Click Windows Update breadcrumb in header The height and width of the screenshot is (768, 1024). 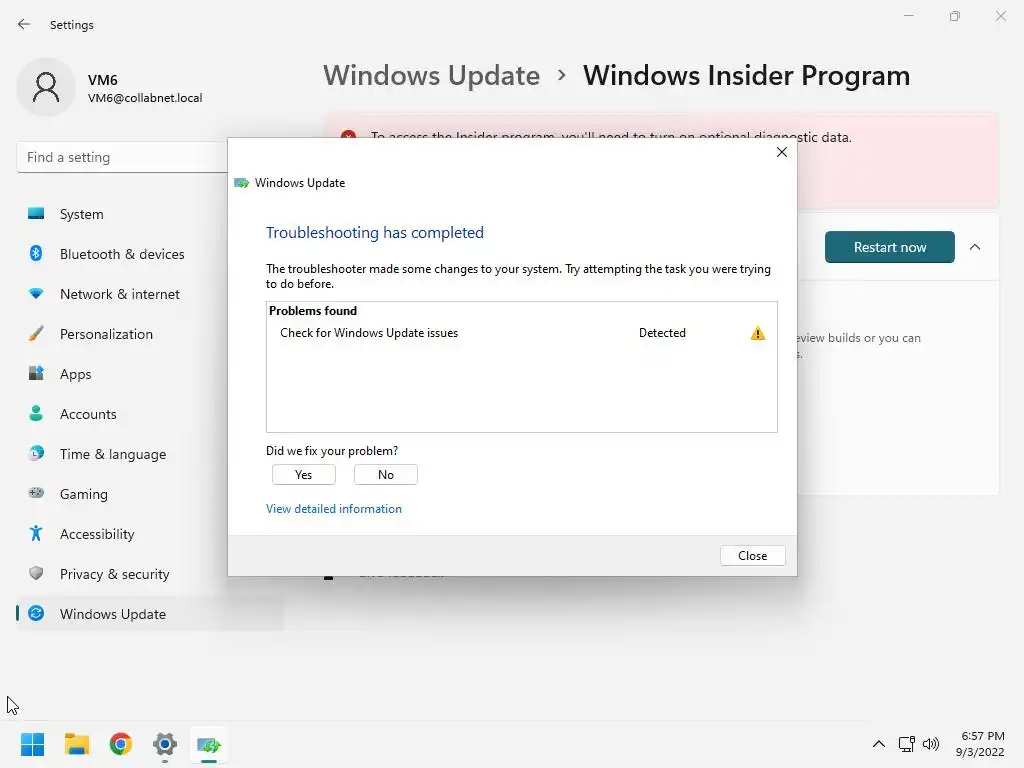tap(432, 76)
